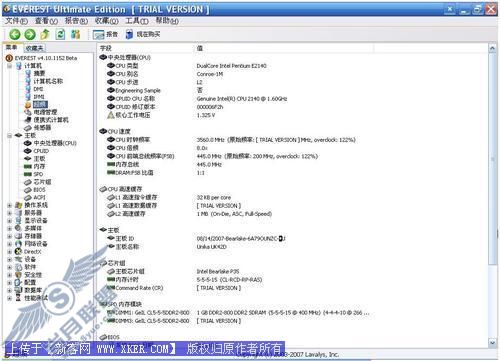The height and width of the screenshot is (361, 500).
Task: Switch to the Favorites (收藏夹) tab
Action: (x=34, y=48)
